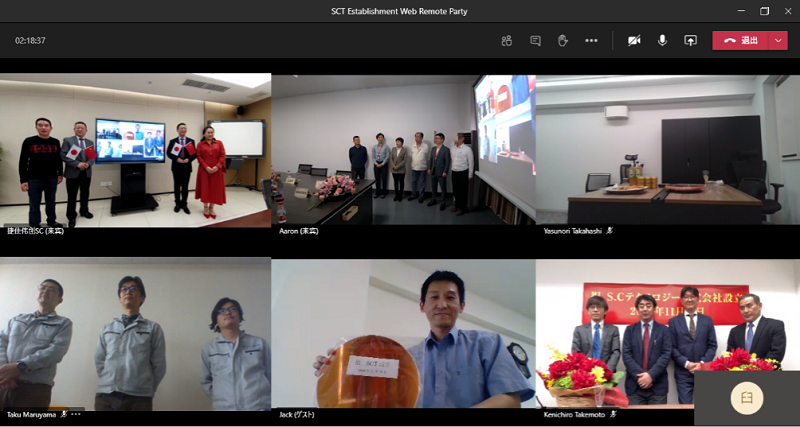Select the Yasunori Takahashi video tile
Image resolution: width=800 pixels, height=427 pixels.
click(667, 150)
